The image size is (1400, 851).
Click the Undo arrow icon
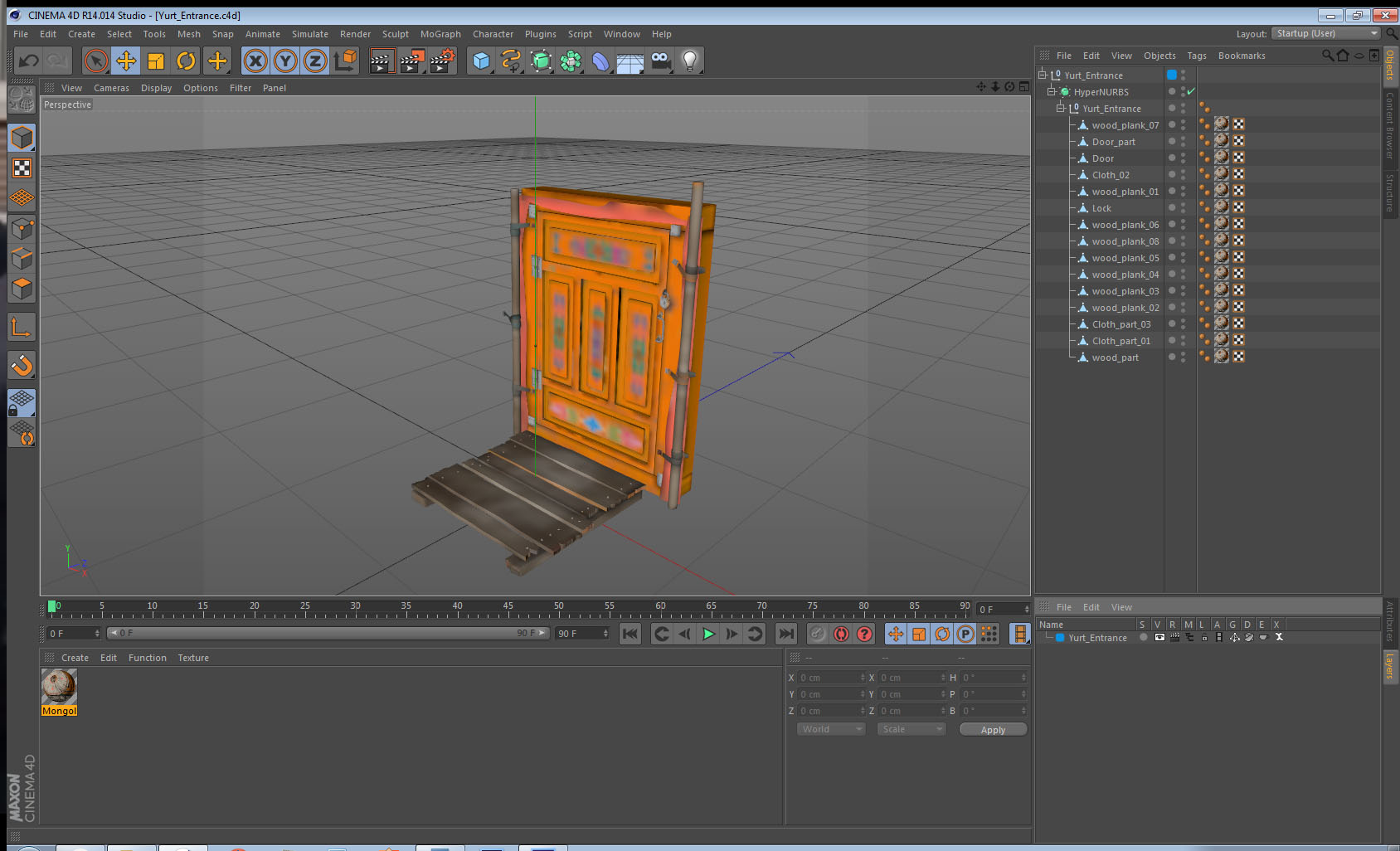[x=28, y=61]
